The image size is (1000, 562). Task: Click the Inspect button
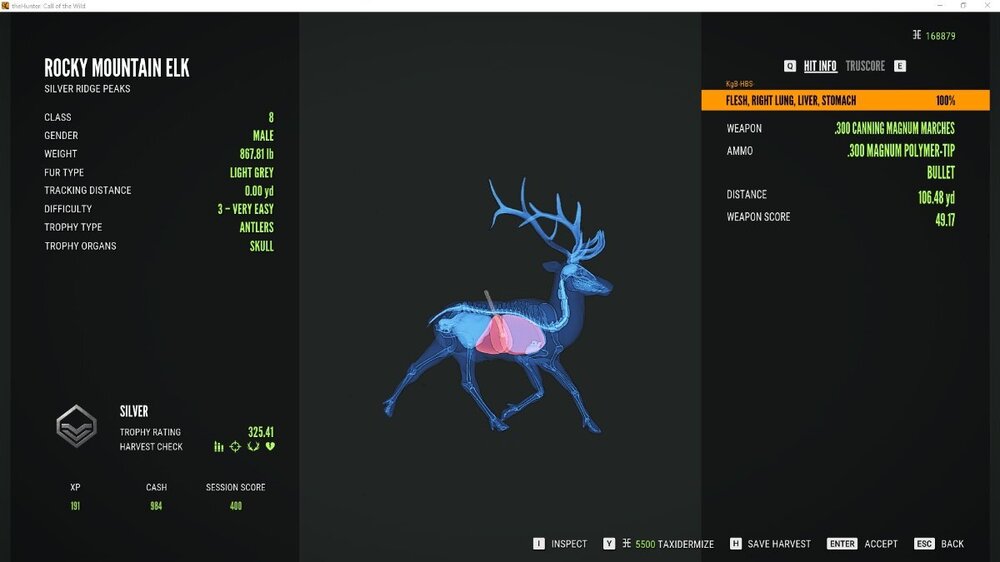point(569,544)
